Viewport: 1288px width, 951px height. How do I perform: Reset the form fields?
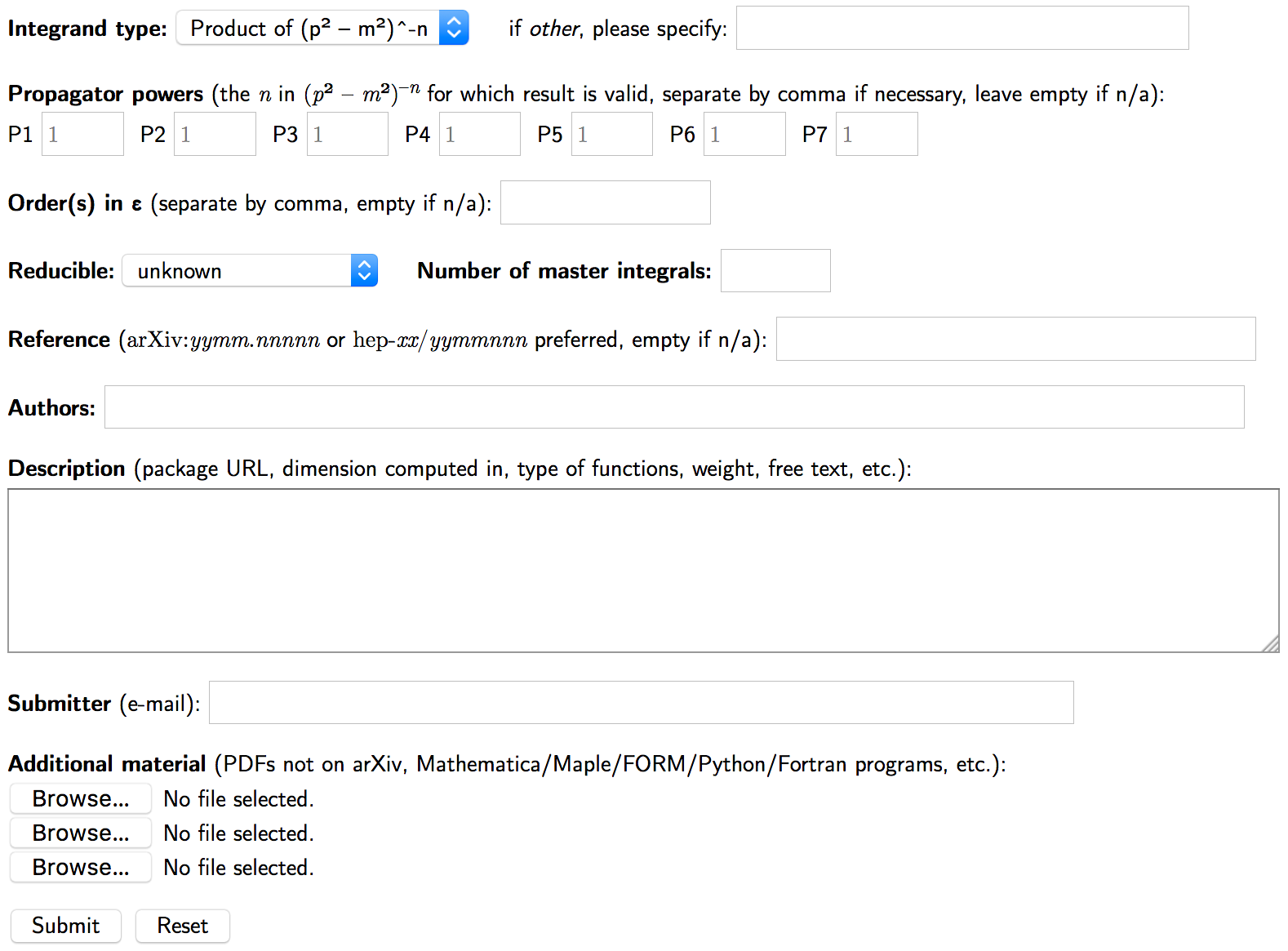183,926
